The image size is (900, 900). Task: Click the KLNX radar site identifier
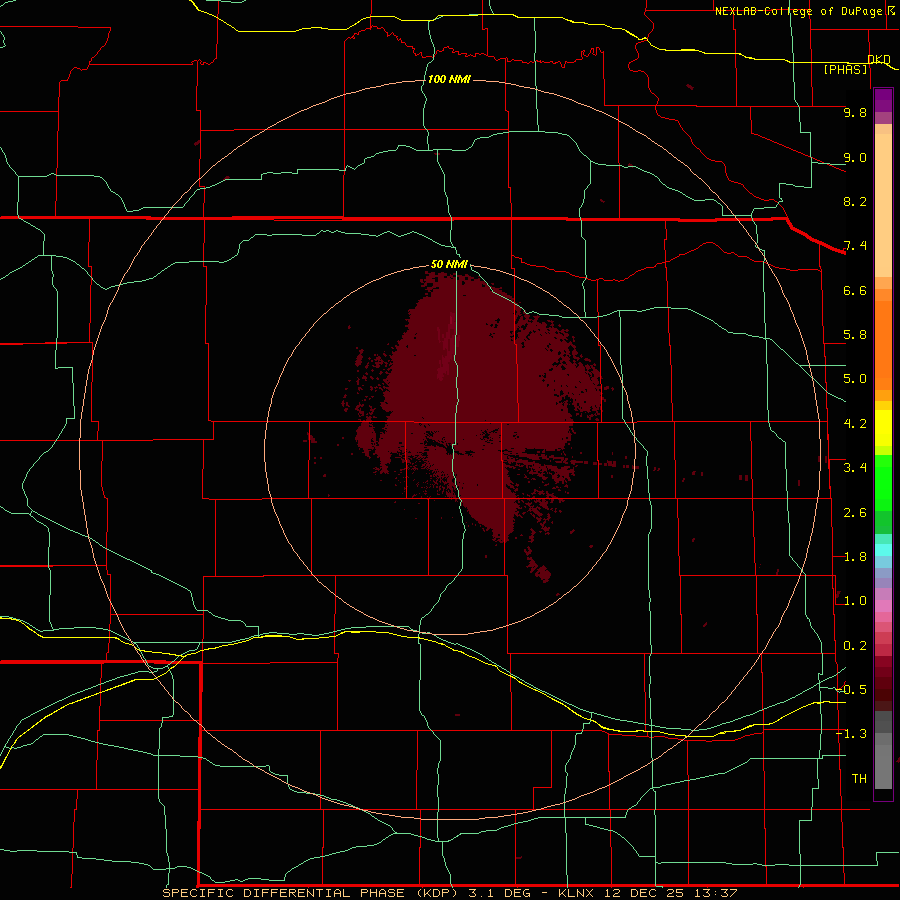pyautogui.click(x=577, y=893)
